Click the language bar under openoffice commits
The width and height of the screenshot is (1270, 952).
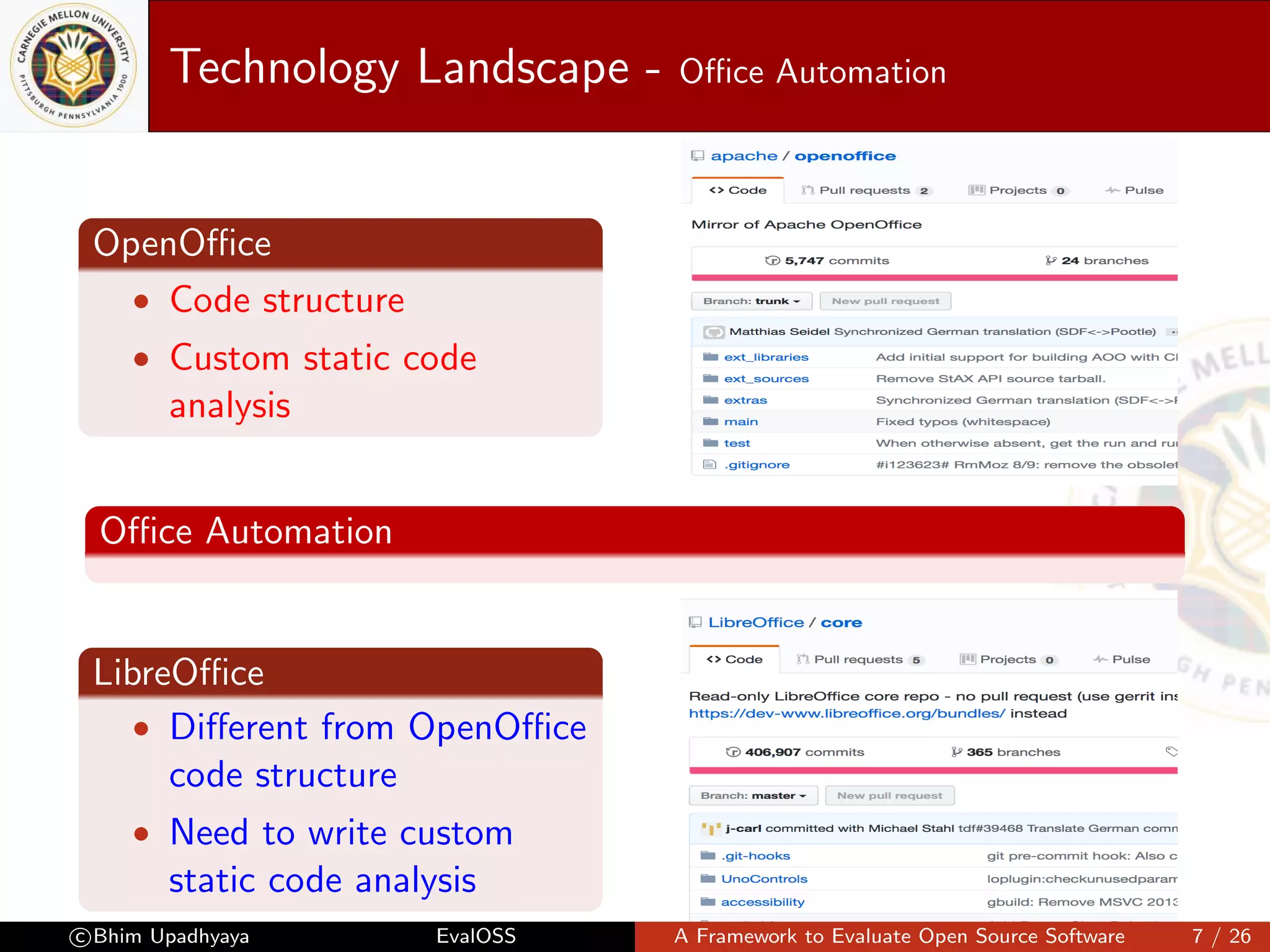pyautogui.click(x=935, y=278)
